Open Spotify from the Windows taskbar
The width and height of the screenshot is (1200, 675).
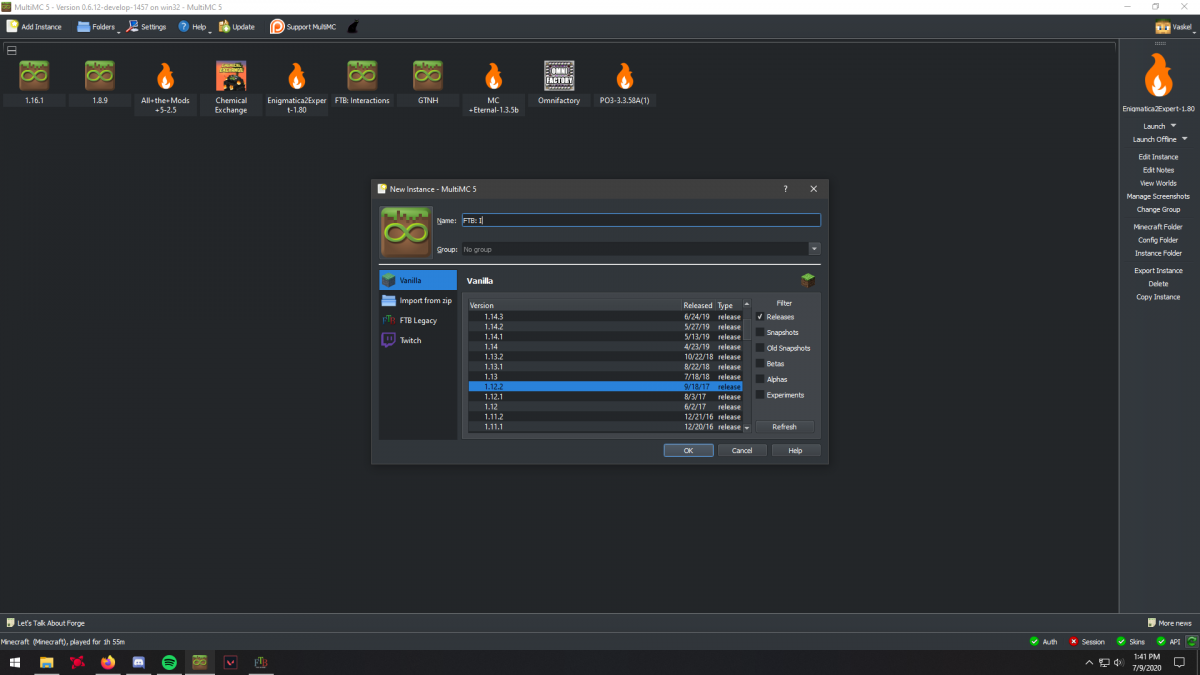tap(169, 662)
